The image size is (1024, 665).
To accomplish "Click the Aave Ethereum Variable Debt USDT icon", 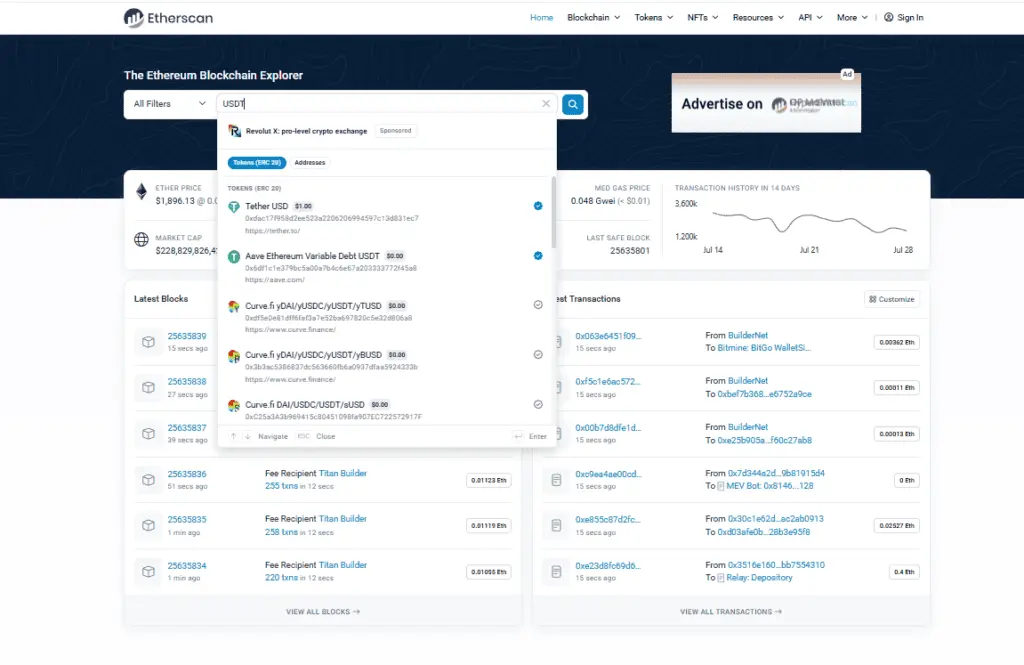I will pyautogui.click(x=234, y=257).
